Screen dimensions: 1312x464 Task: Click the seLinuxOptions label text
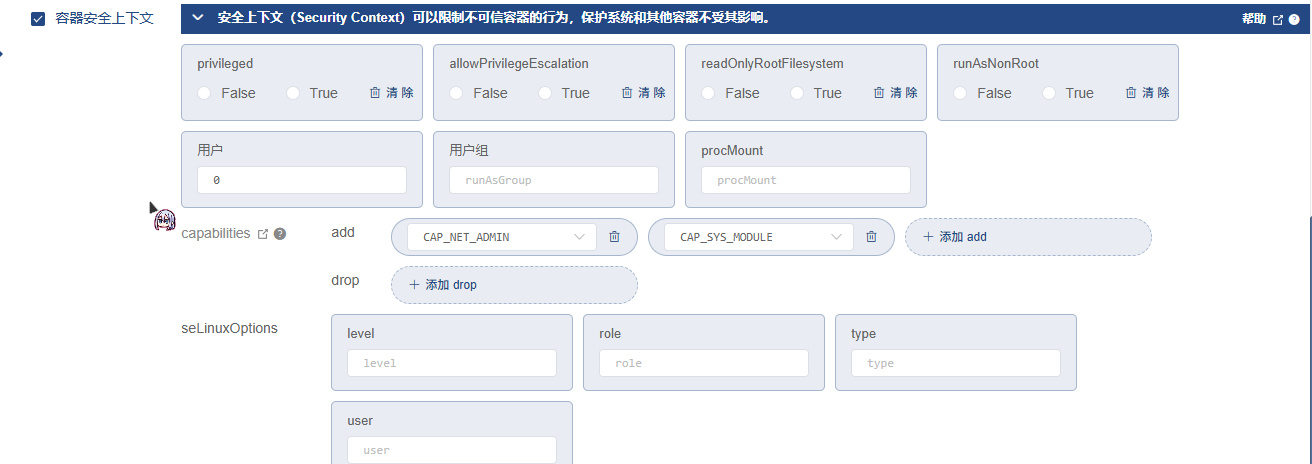(230, 328)
